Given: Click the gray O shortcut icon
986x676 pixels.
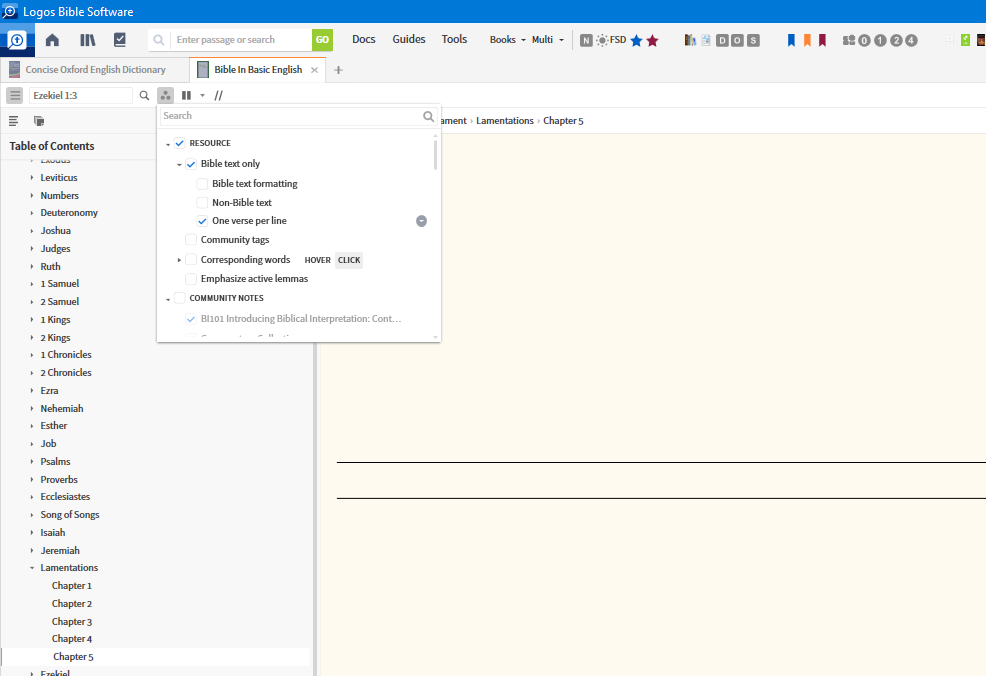Looking at the screenshot, I should (737, 41).
